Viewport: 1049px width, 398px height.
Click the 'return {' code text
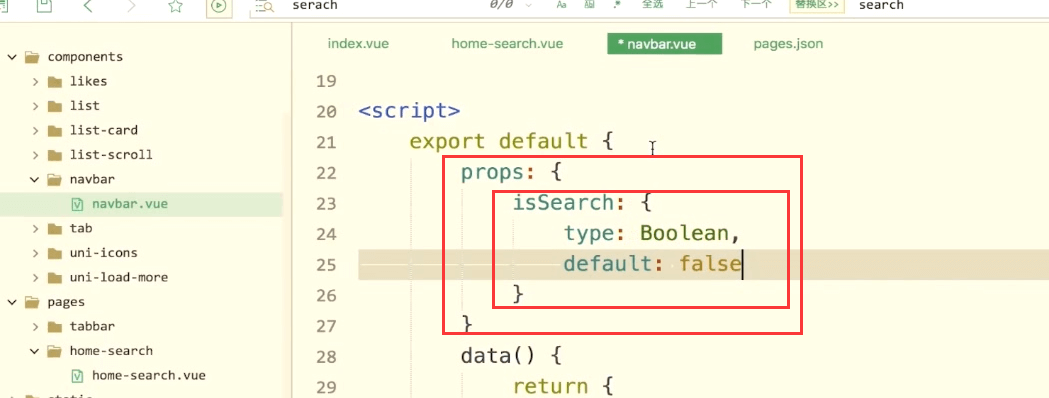[x=563, y=387]
